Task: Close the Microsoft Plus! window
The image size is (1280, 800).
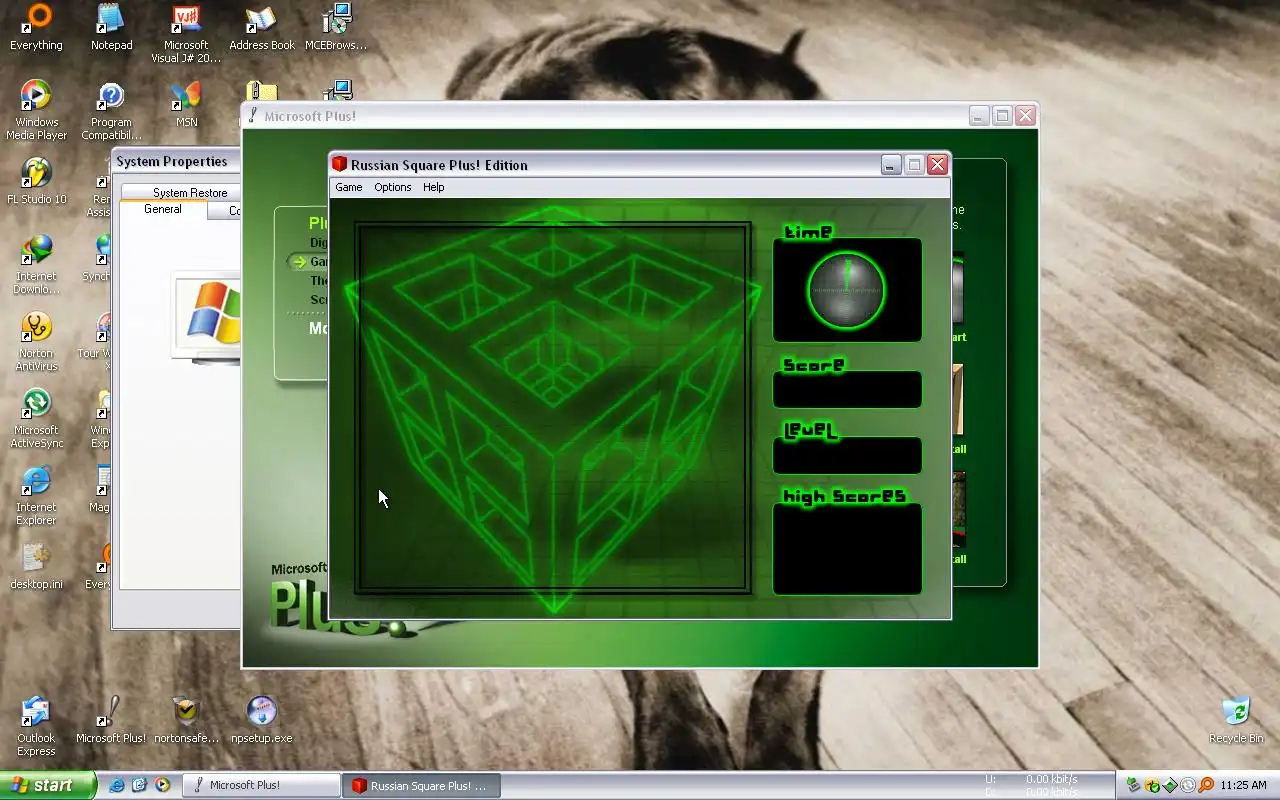Action: 1025,116
